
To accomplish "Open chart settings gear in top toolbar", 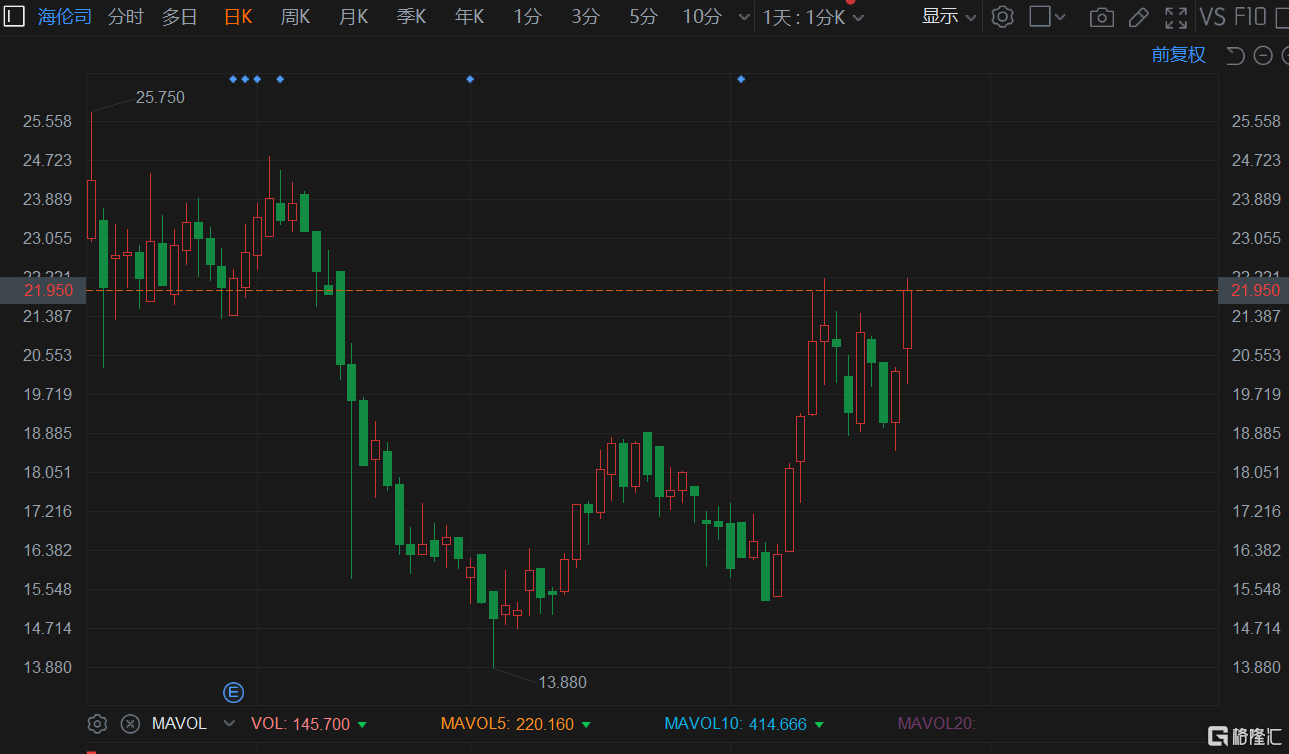I will 1003,16.
